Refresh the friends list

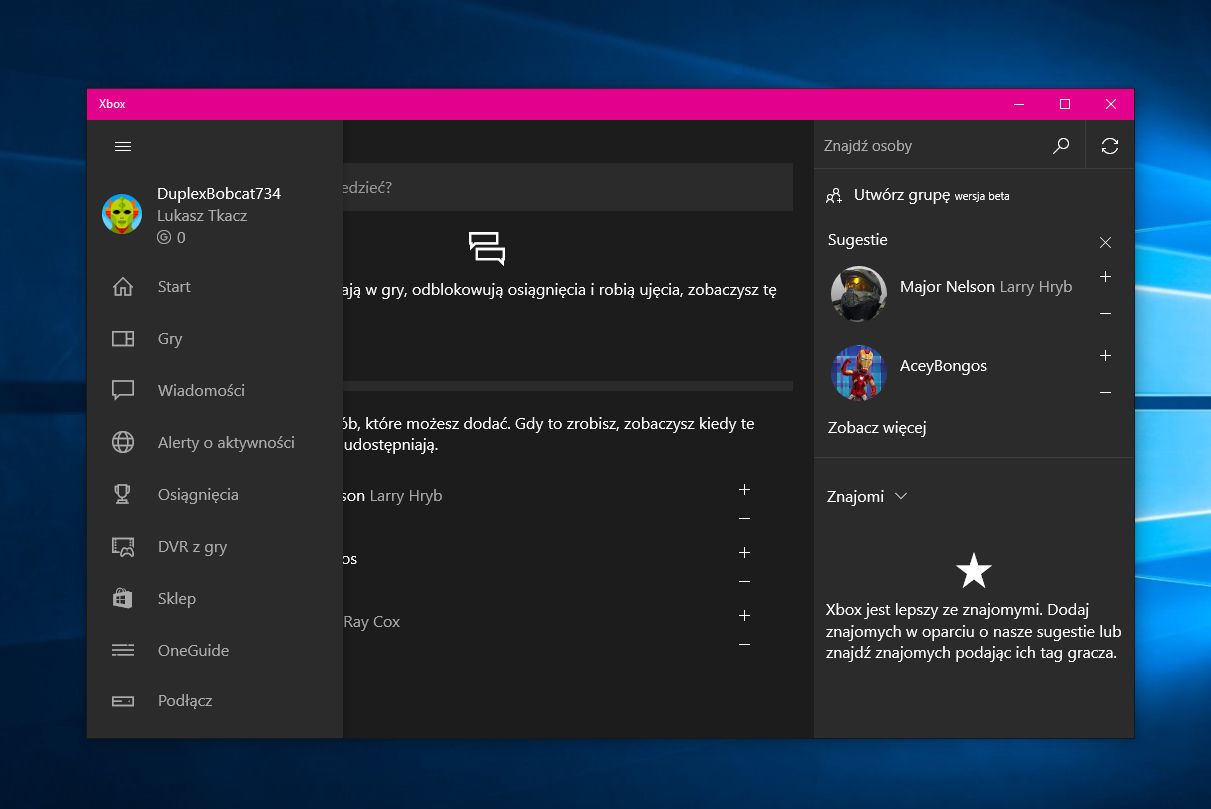pos(1110,146)
